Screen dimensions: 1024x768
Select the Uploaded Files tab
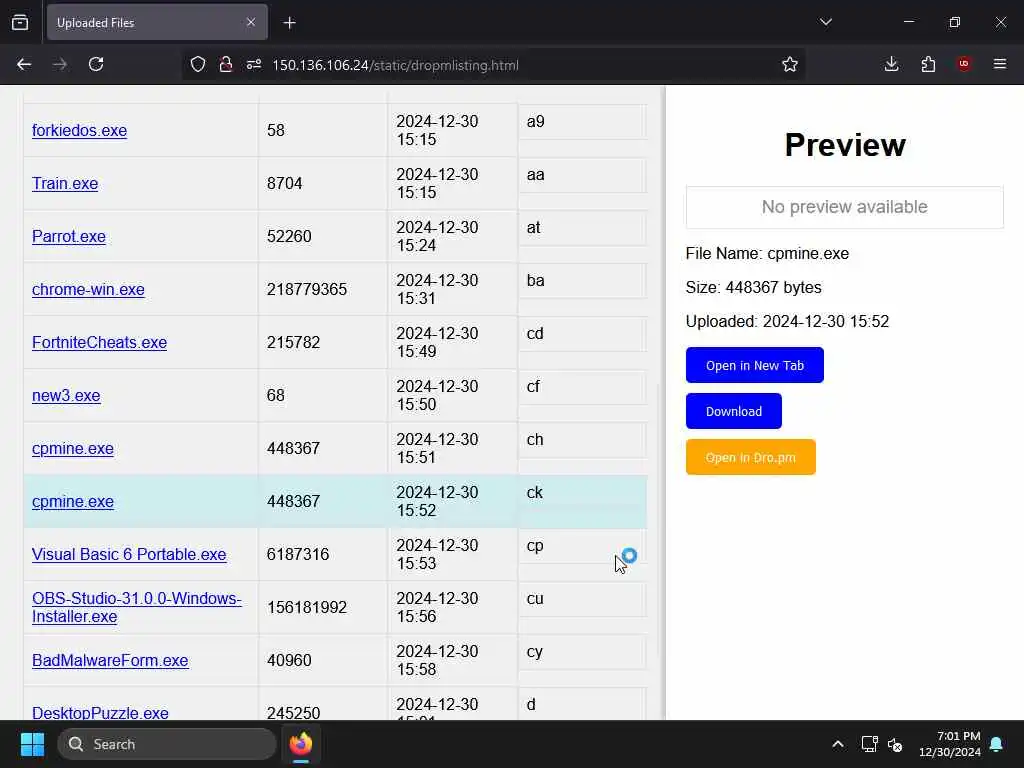click(157, 22)
